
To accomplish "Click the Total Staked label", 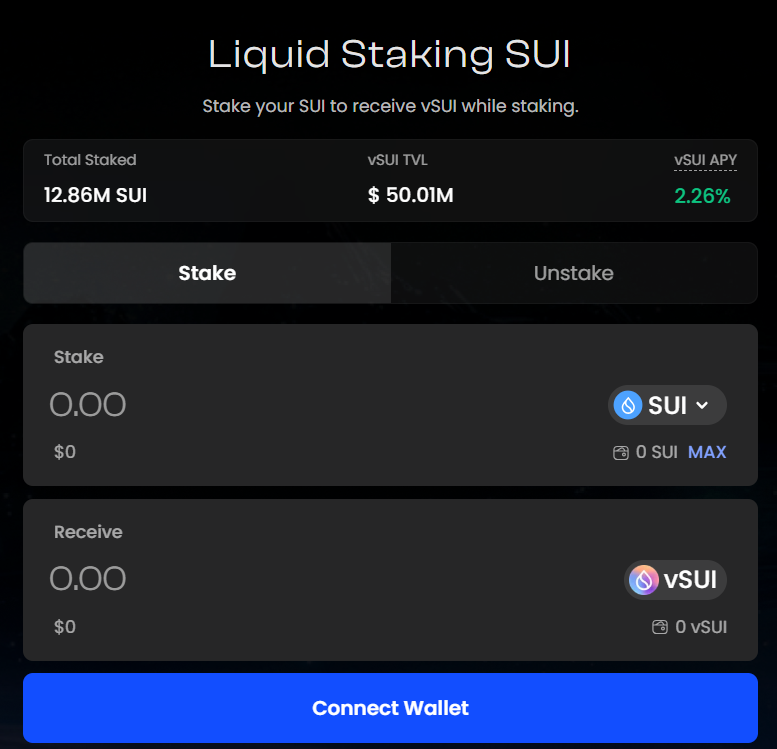I will click(90, 160).
